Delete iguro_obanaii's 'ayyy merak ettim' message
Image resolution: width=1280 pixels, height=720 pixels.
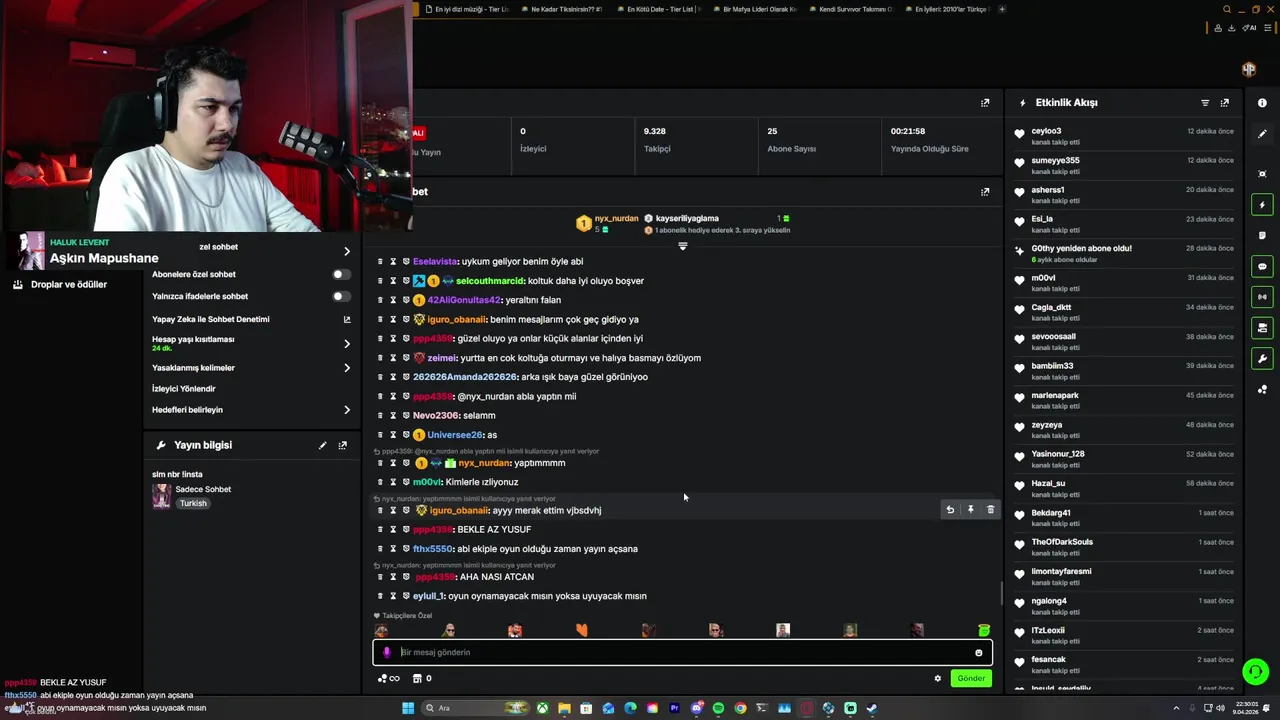(x=991, y=510)
